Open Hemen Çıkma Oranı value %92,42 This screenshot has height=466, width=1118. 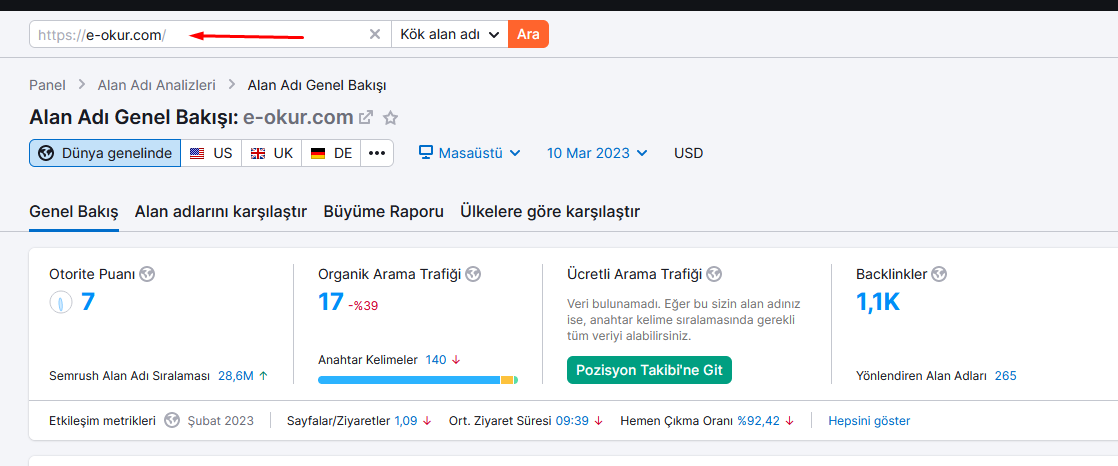(x=759, y=421)
